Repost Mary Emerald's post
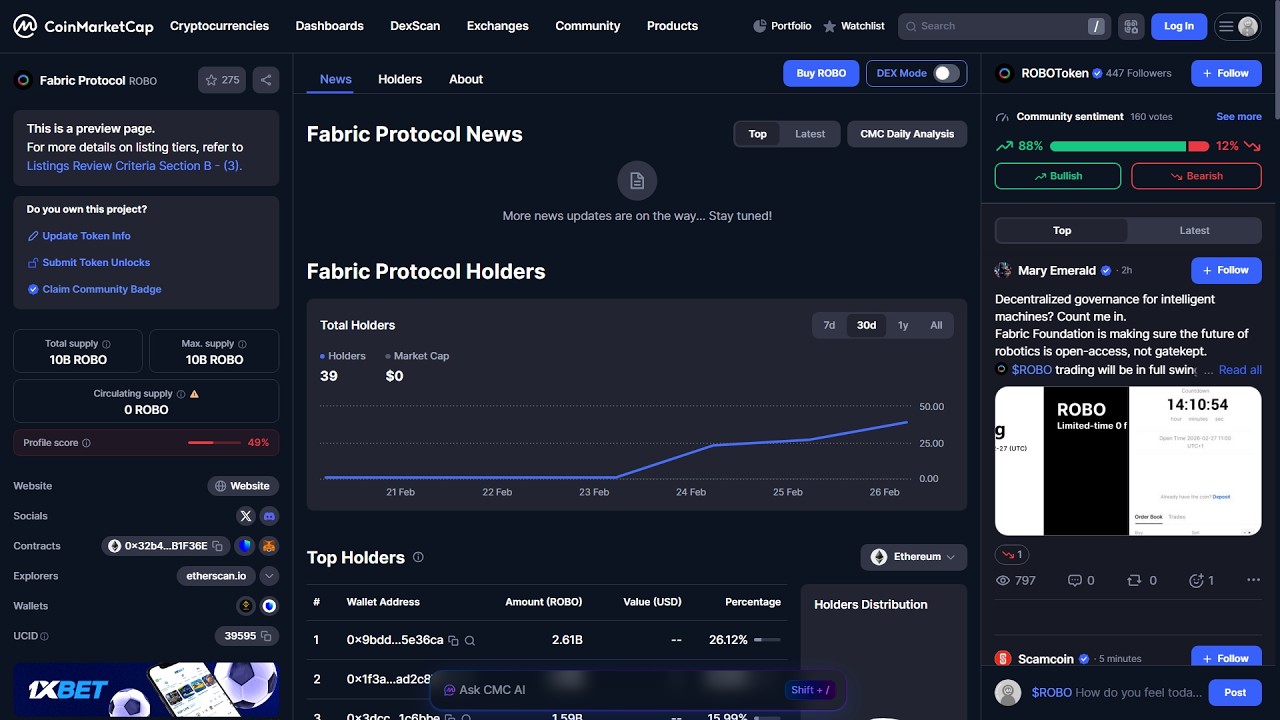The width and height of the screenshot is (1280, 720). click(1142, 580)
